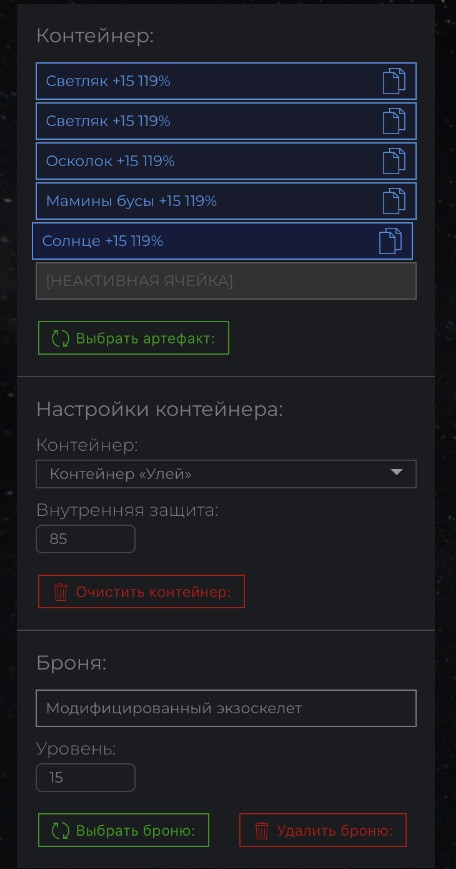The image size is (456, 869).
Task: Click copy icon on Мамины бусы row
Action: click(x=394, y=201)
